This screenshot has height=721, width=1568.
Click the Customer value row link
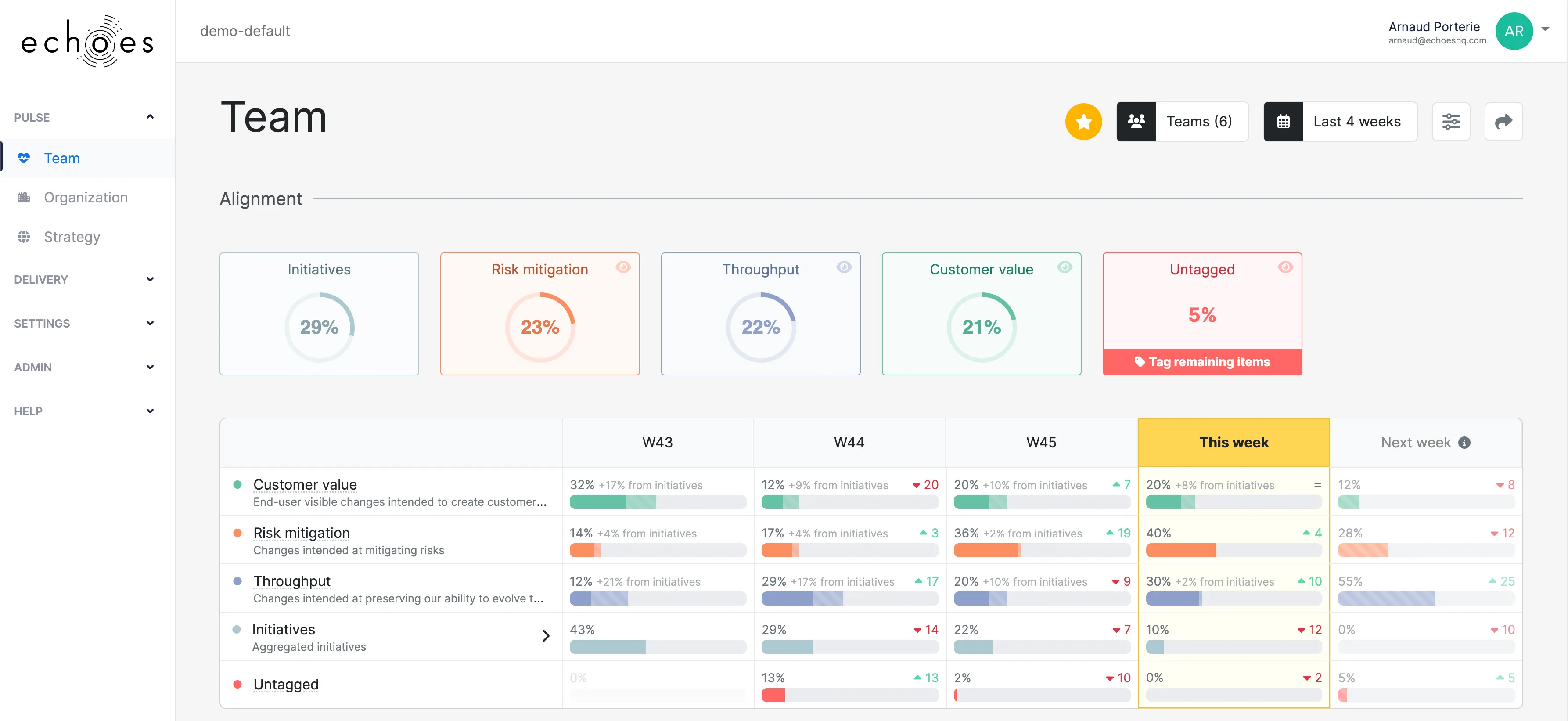[x=305, y=485]
